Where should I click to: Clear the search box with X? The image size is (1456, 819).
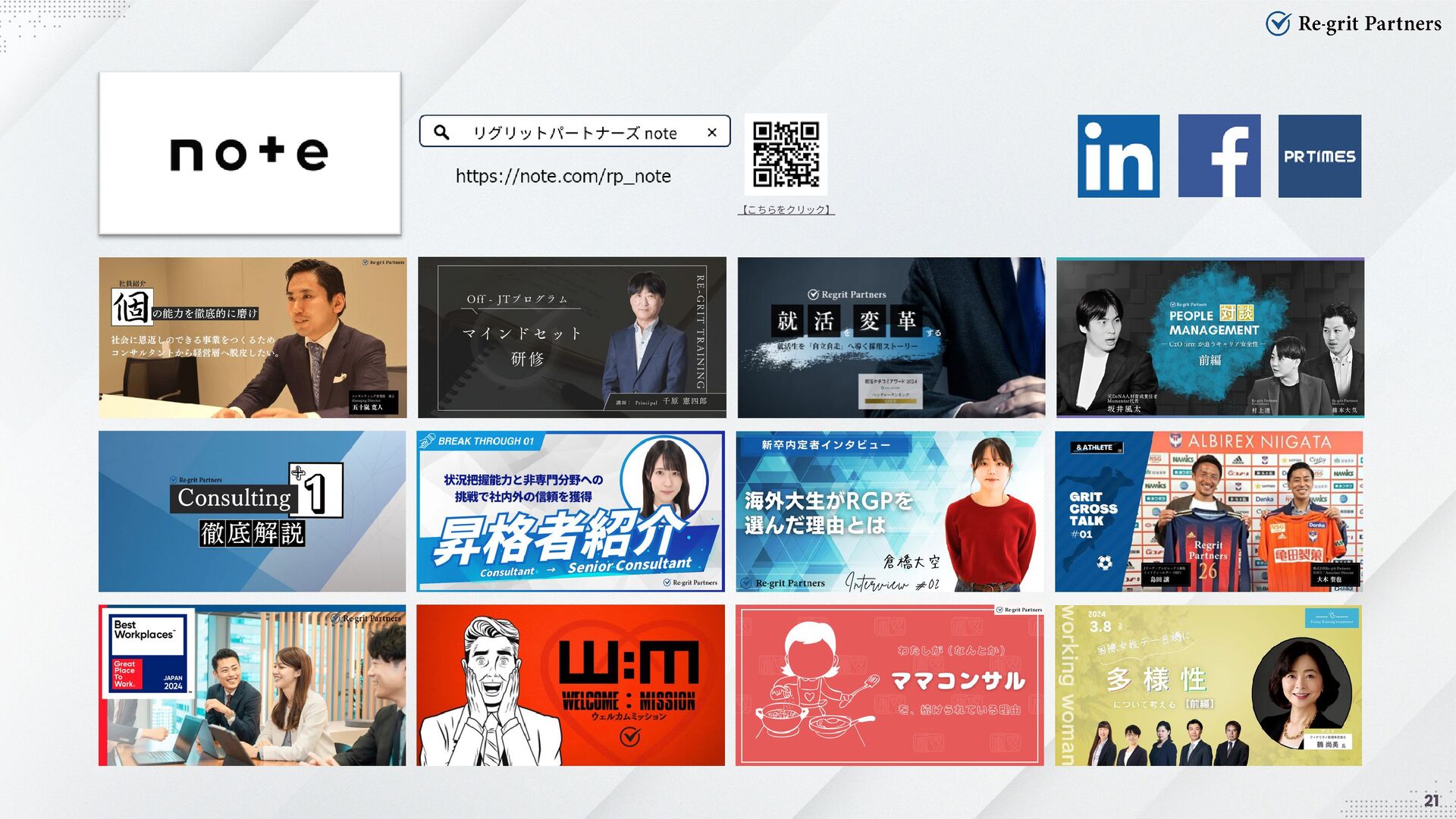point(711,132)
